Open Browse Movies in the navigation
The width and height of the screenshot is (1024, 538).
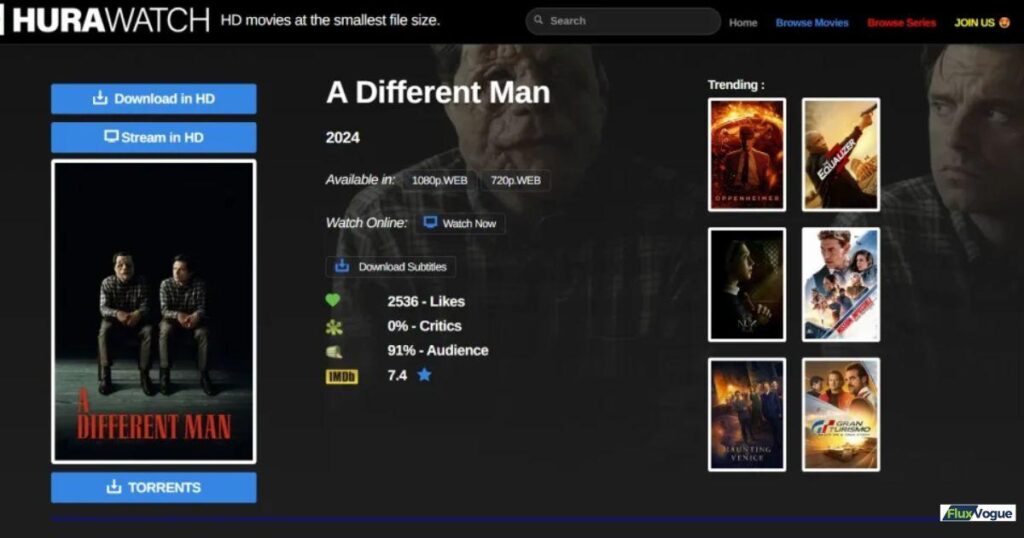coord(812,22)
